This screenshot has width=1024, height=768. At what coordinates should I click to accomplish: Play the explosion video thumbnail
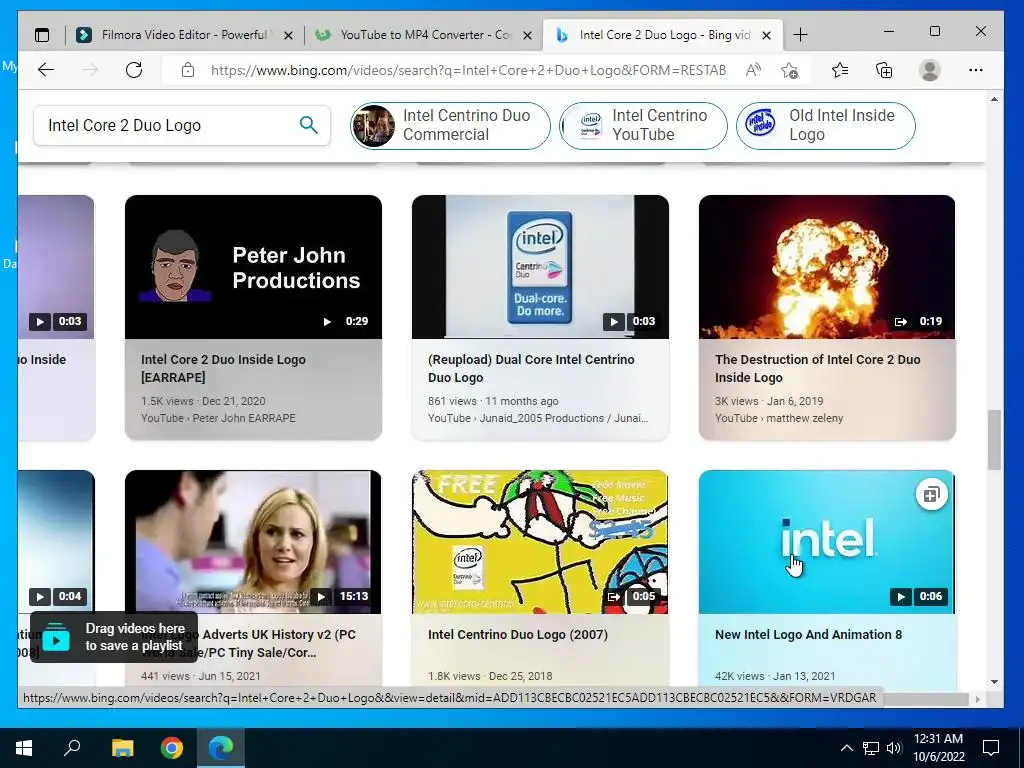tap(827, 266)
